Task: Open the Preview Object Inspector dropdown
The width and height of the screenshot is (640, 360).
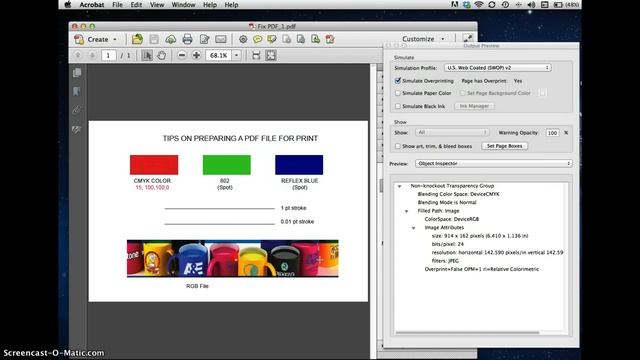Action: (493, 163)
